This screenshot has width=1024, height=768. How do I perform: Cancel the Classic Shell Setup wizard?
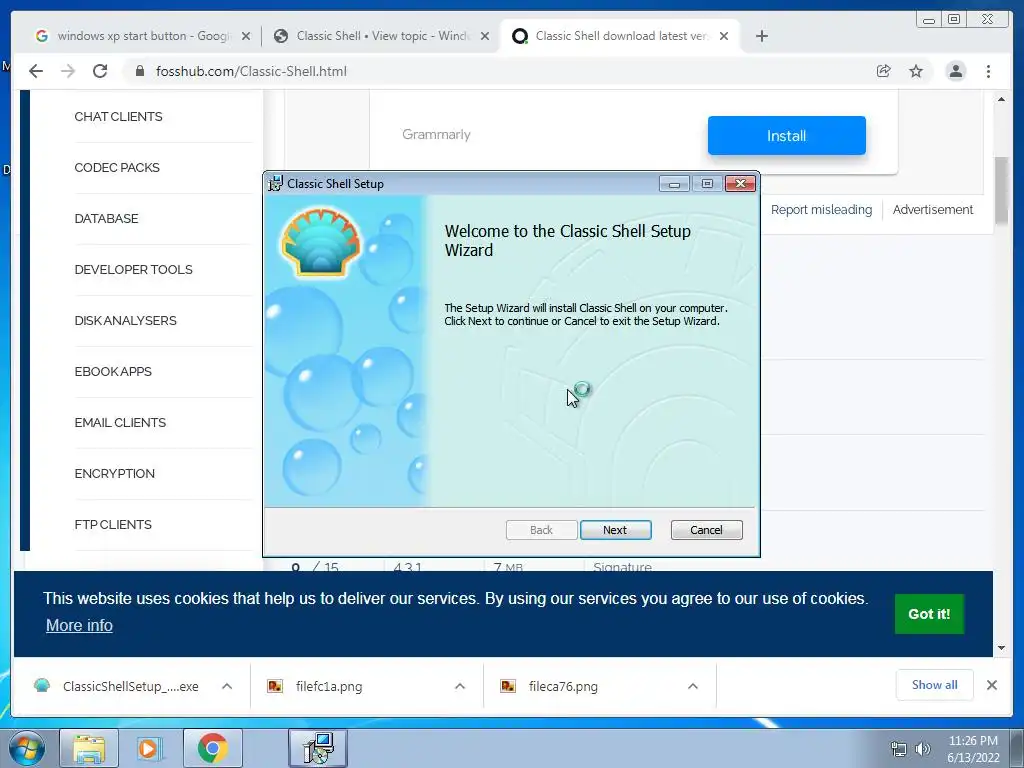[x=706, y=530]
